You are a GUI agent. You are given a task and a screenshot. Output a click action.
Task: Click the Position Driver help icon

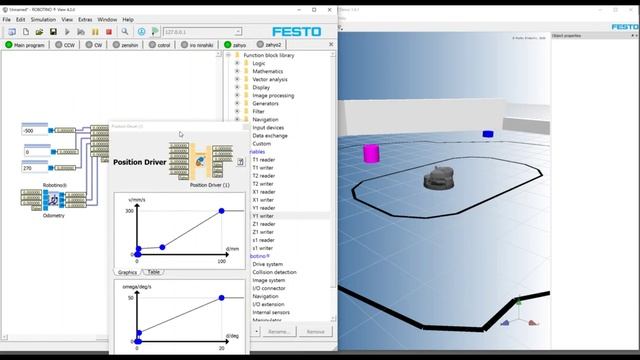pos(240,162)
